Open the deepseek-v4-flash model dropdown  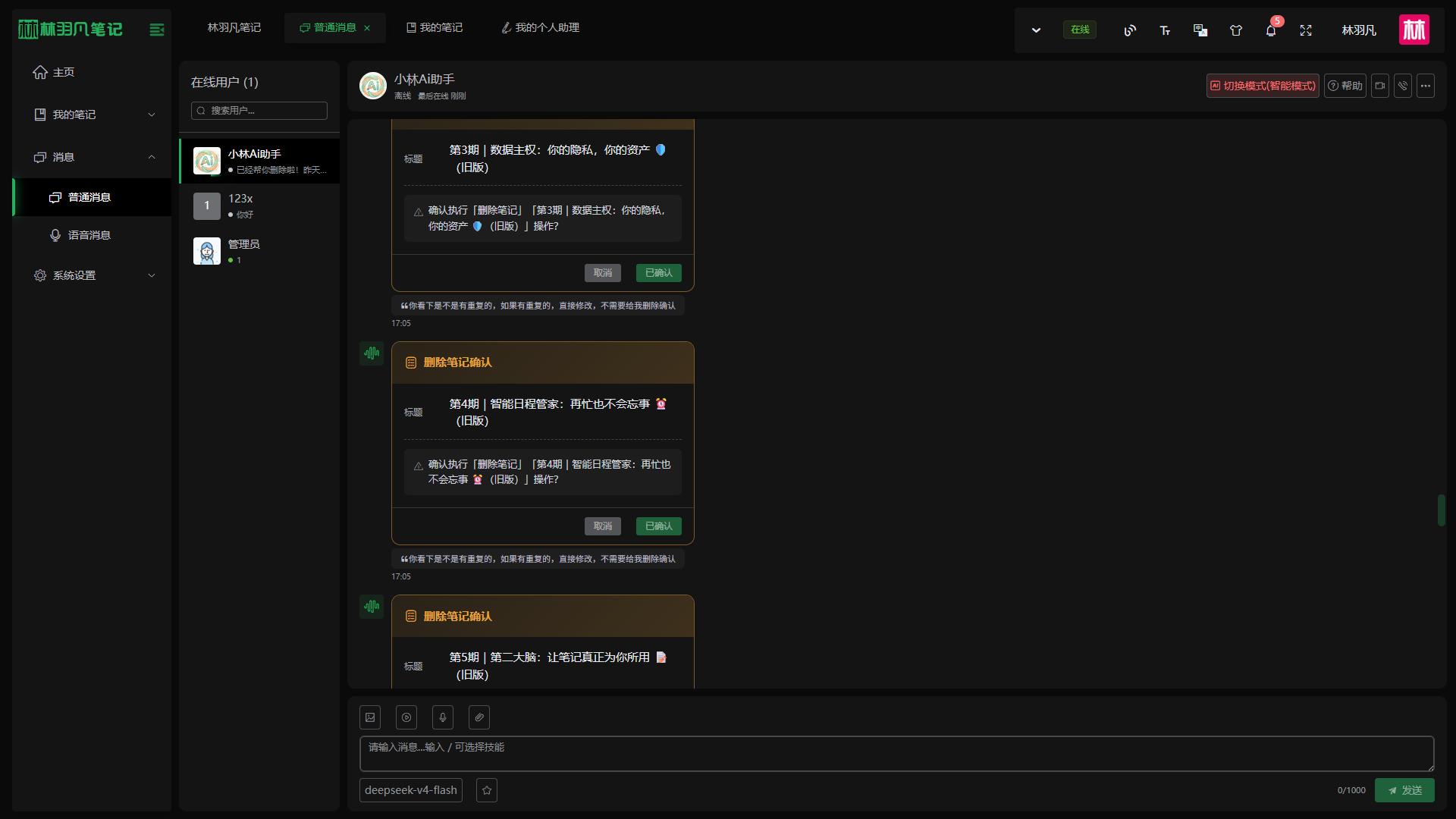point(411,790)
